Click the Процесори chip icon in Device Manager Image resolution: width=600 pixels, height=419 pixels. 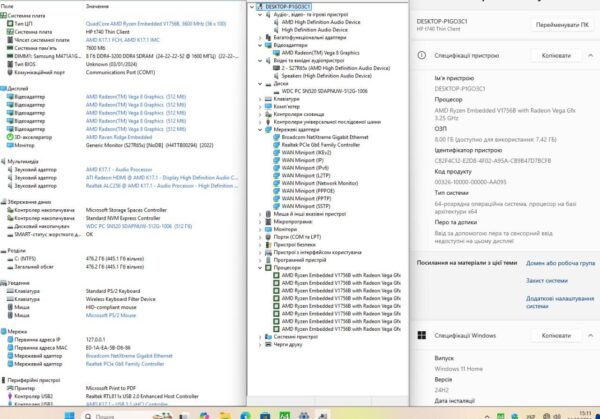point(268,267)
